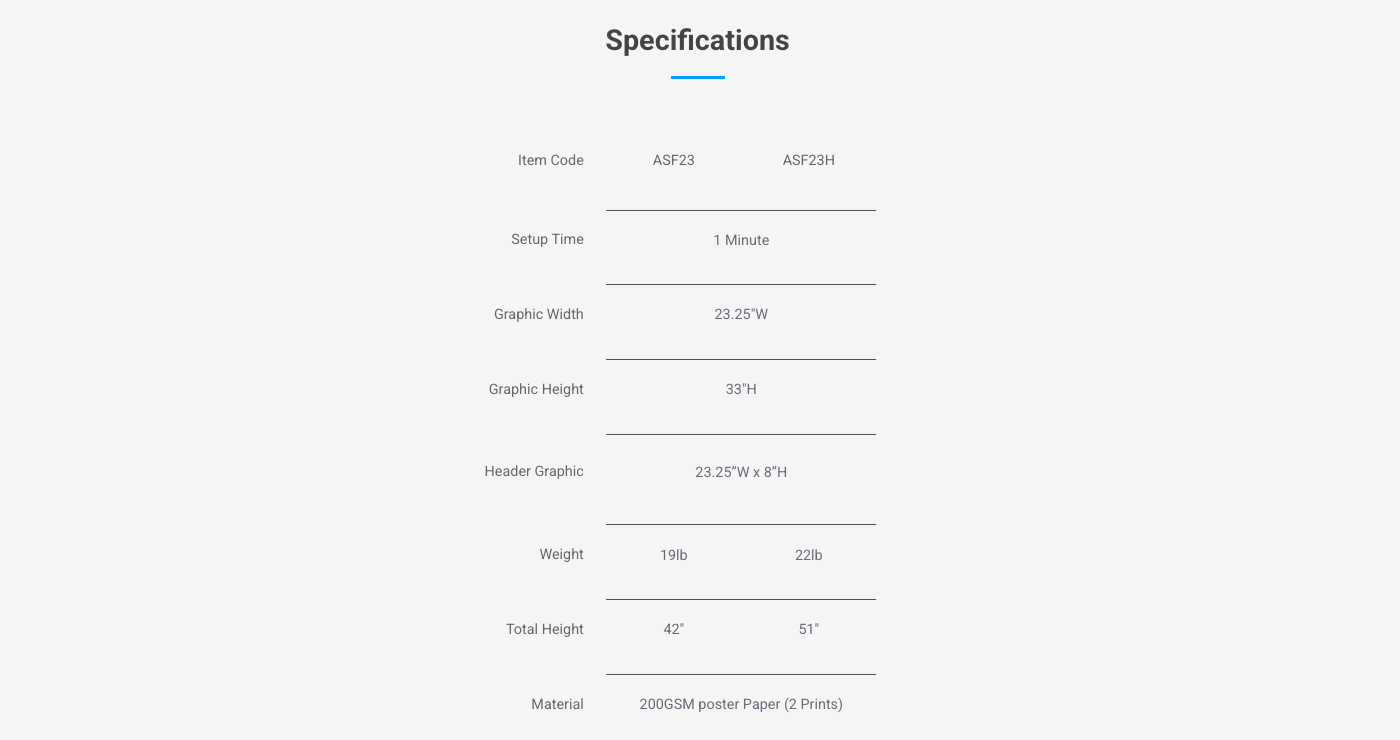This screenshot has height=740, width=1400.
Task: Click the 23.25"W width value
Action: tap(741, 314)
